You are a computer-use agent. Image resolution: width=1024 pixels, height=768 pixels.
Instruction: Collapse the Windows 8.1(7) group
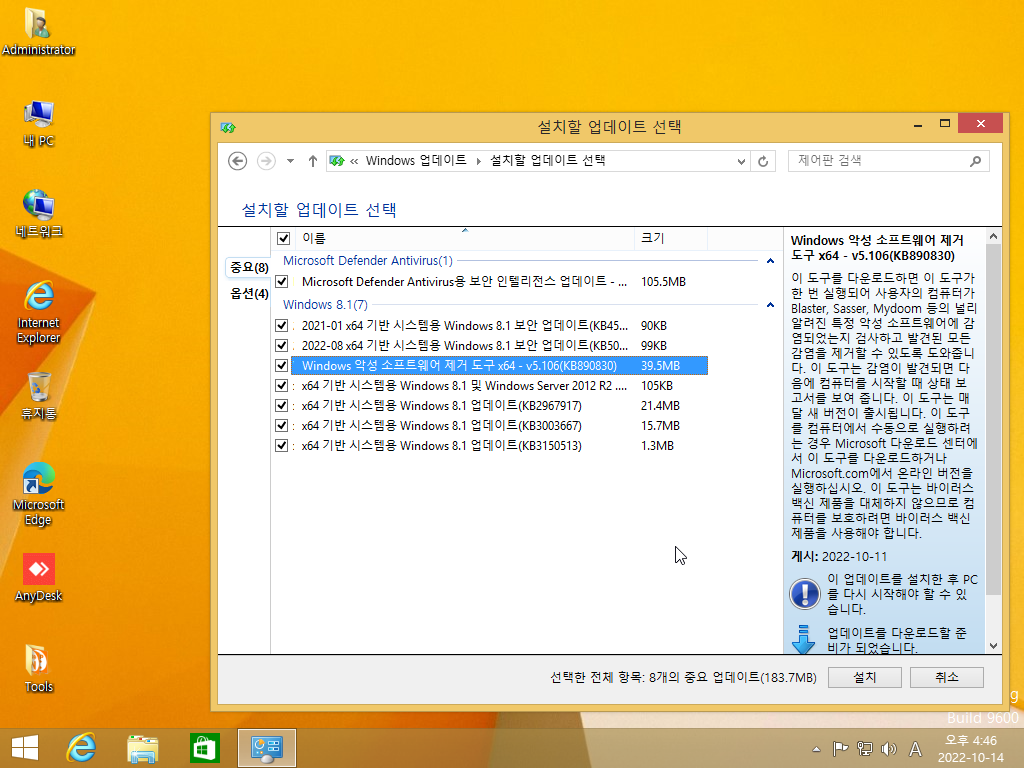771,304
